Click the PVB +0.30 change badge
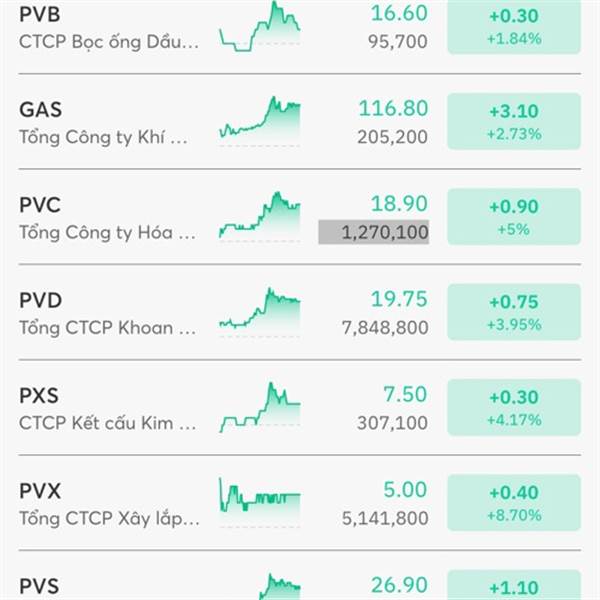The width and height of the screenshot is (600, 600). [514, 26]
